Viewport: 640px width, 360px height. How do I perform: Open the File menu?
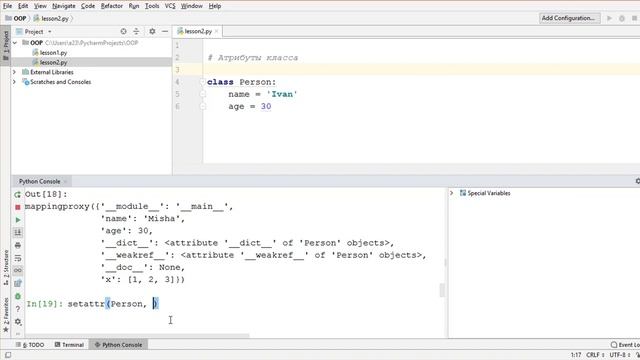click(x=7, y=6)
